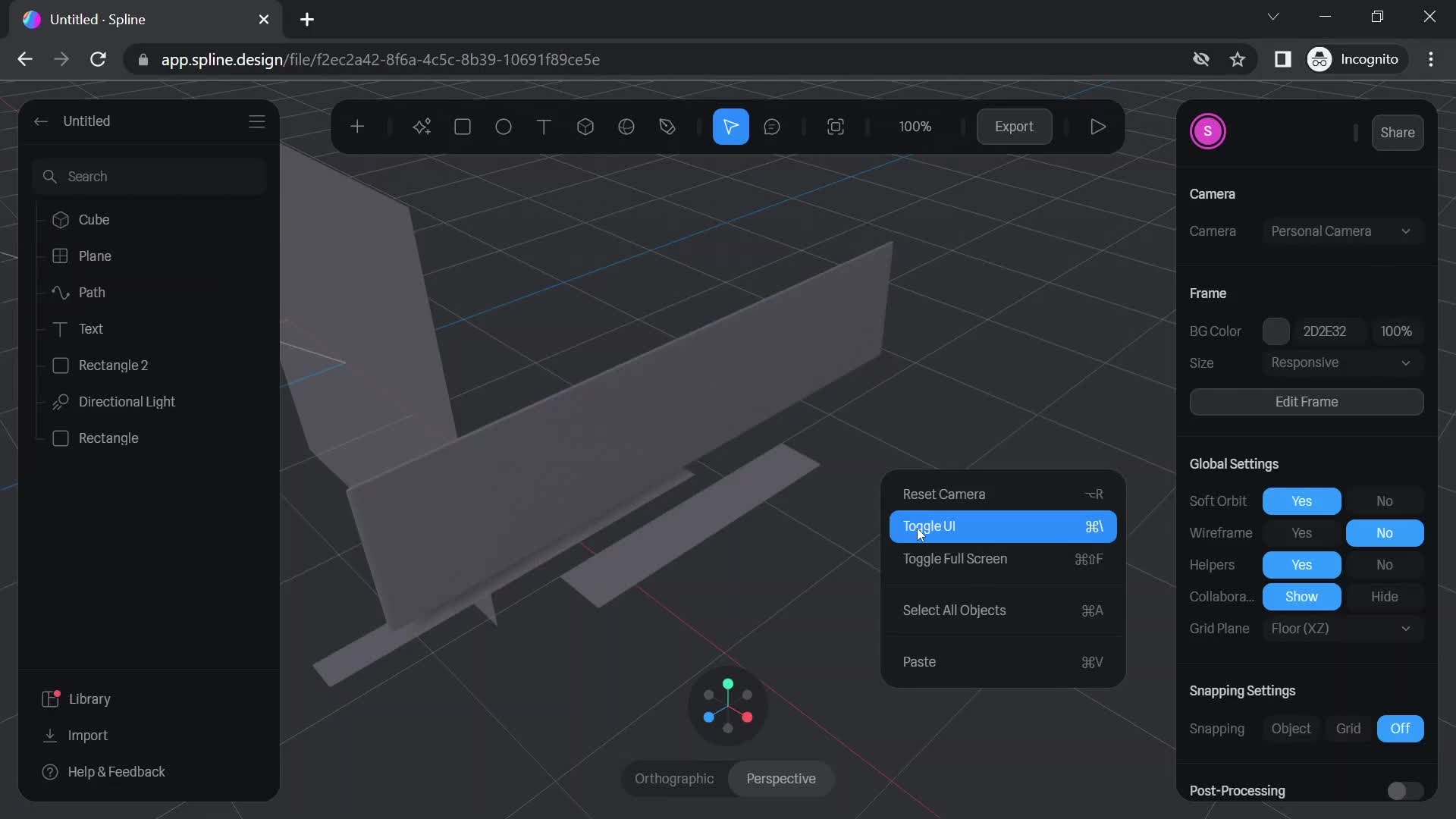Select the Text tool in toolbar

click(x=544, y=127)
